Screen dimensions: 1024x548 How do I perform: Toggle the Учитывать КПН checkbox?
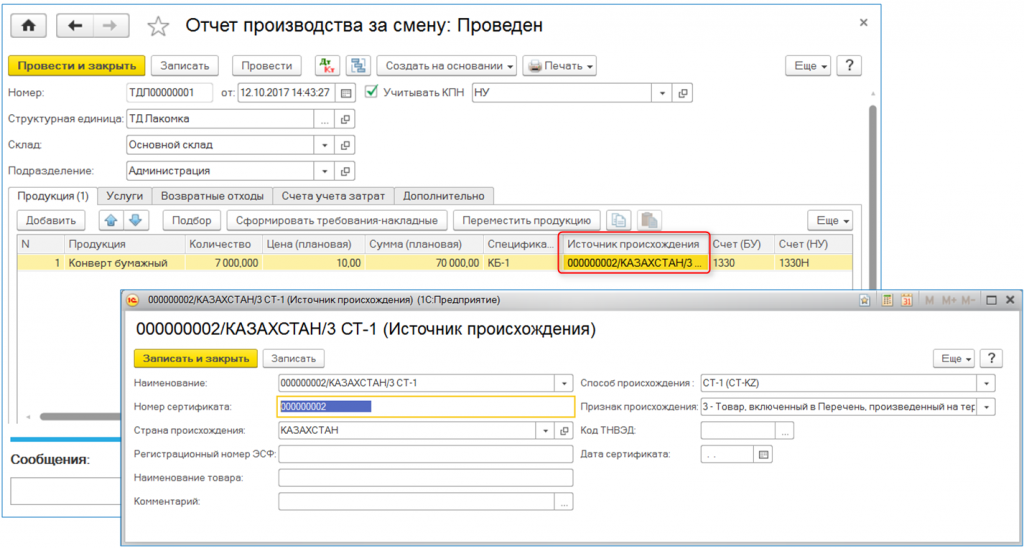coord(373,93)
